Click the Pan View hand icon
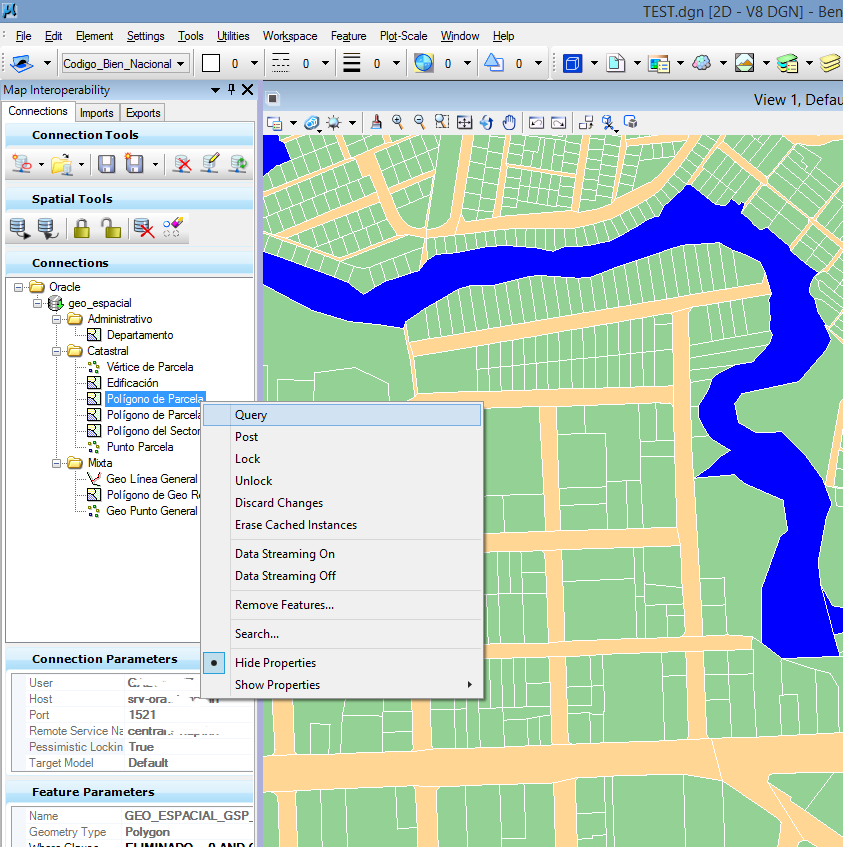Viewport: 843px width, 847px height. (509, 123)
